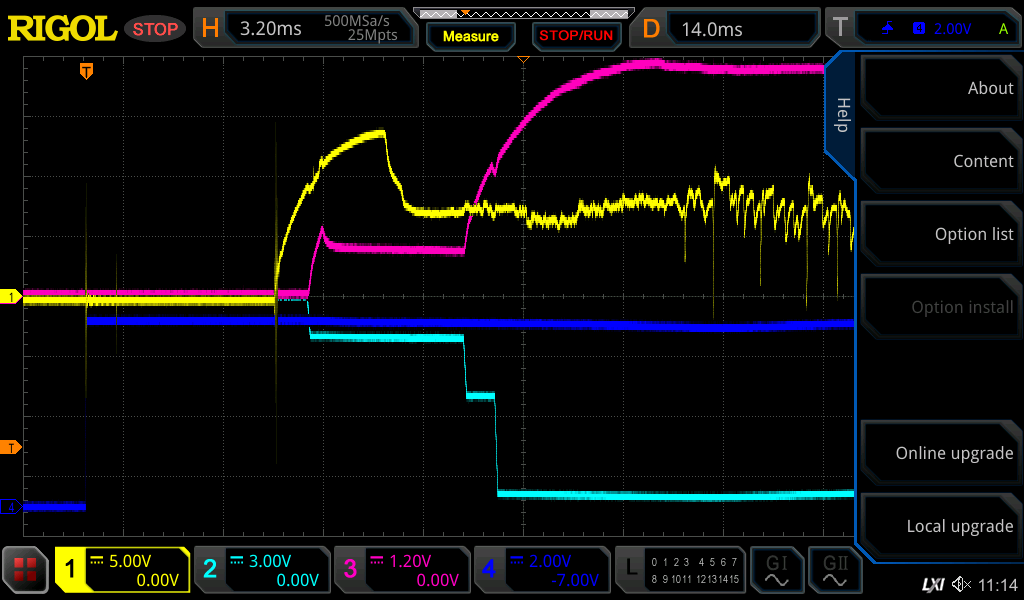This screenshot has height=600, width=1024.
Task: Toggle channel 3 with 1.20V scale
Action: [401, 570]
